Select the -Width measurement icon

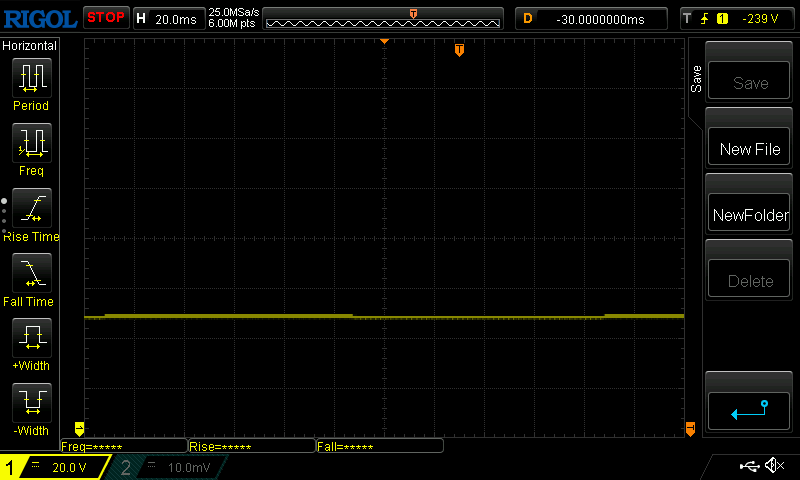coord(32,402)
